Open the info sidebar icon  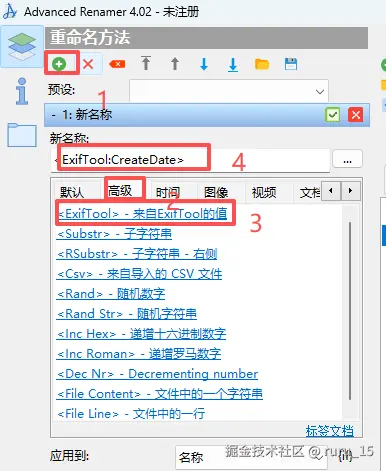click(x=22, y=91)
